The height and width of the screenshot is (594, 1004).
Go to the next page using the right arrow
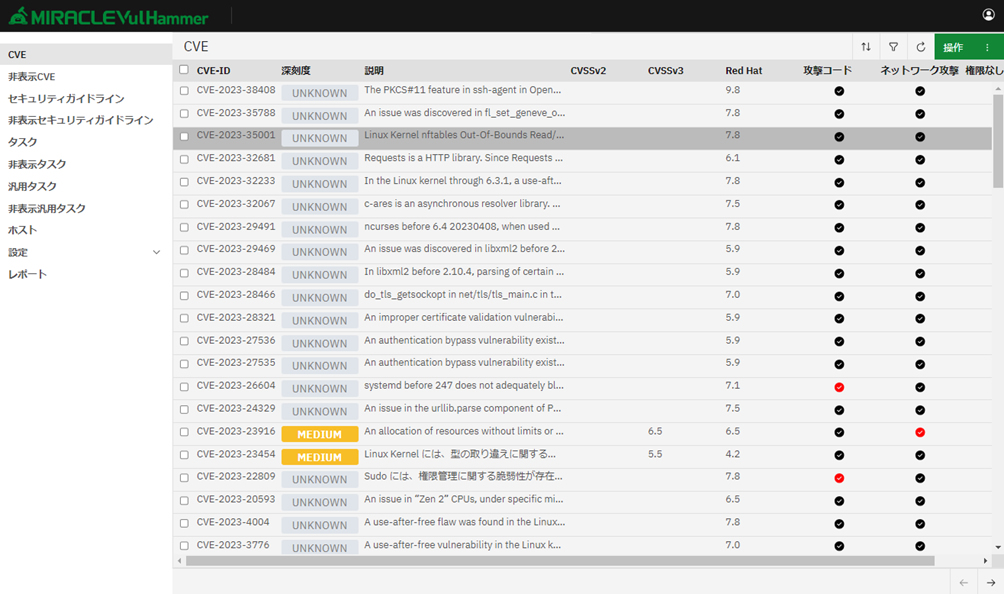click(x=991, y=583)
